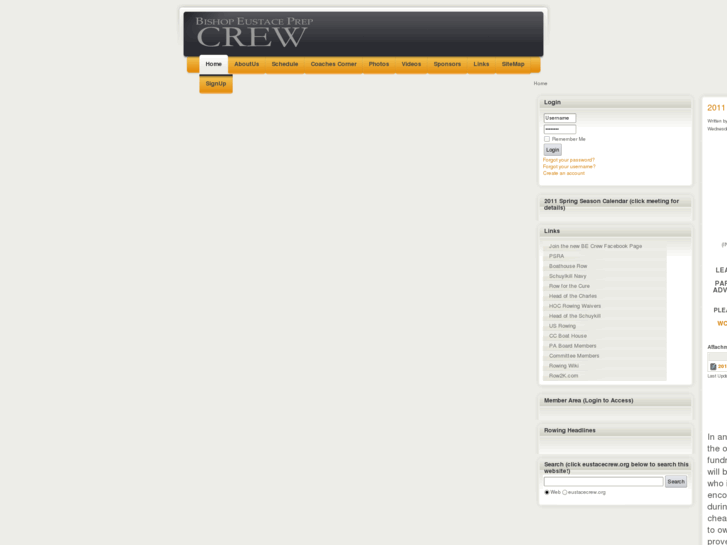Open the Home navigation tab
Image resolution: width=727 pixels, height=545 pixels.
pos(213,64)
